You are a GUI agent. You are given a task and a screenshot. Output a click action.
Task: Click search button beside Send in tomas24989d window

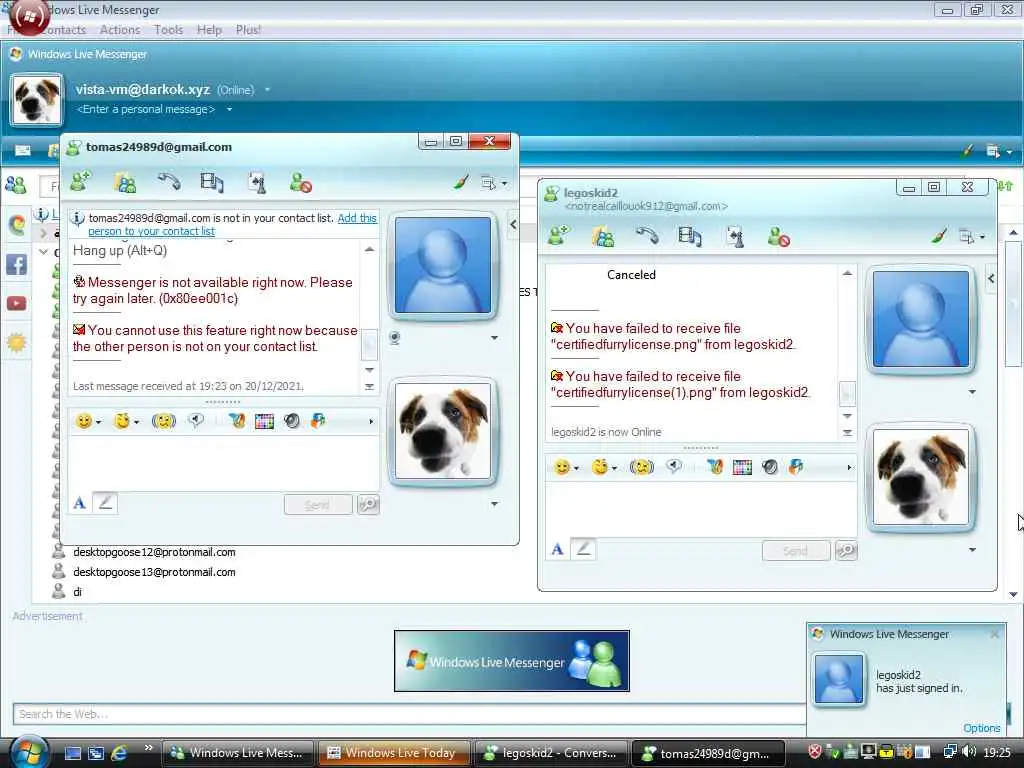tap(368, 504)
